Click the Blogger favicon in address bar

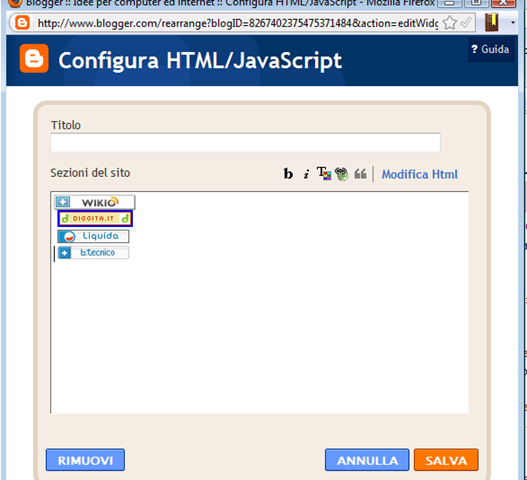click(23, 23)
